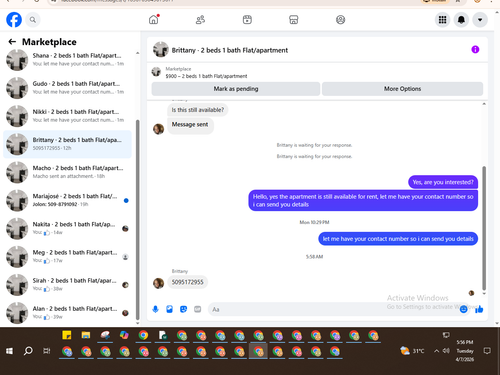Open Alan conversation in the list
This screenshot has height=375, width=500.
click(x=68, y=313)
